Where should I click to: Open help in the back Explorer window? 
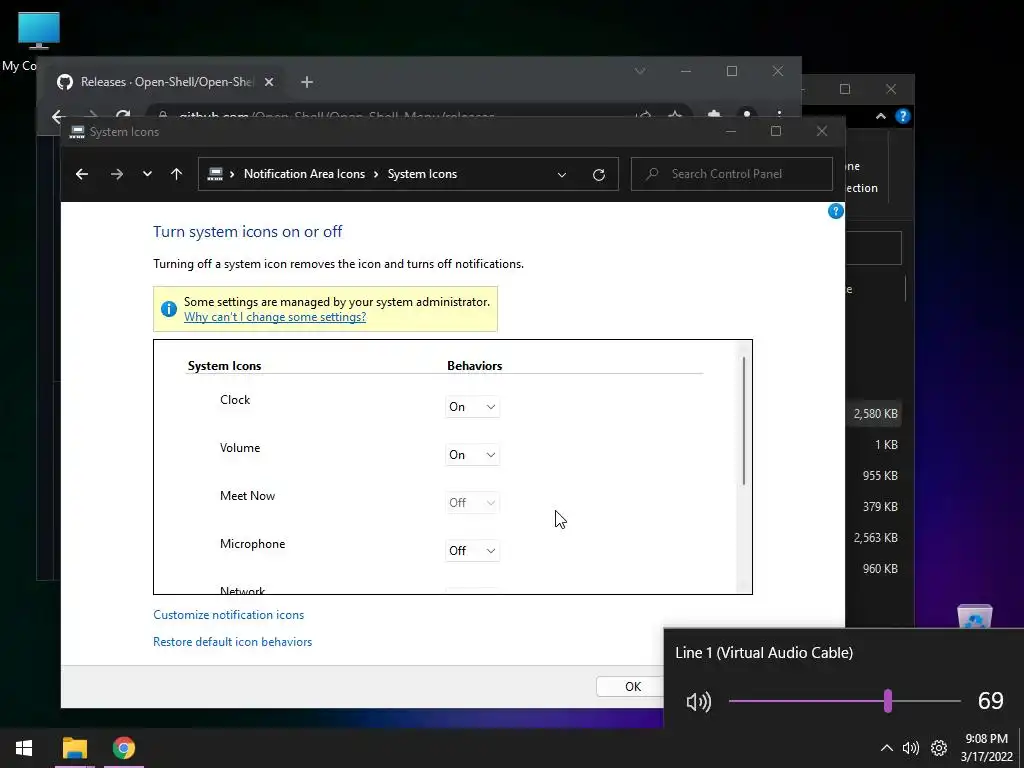[903, 116]
